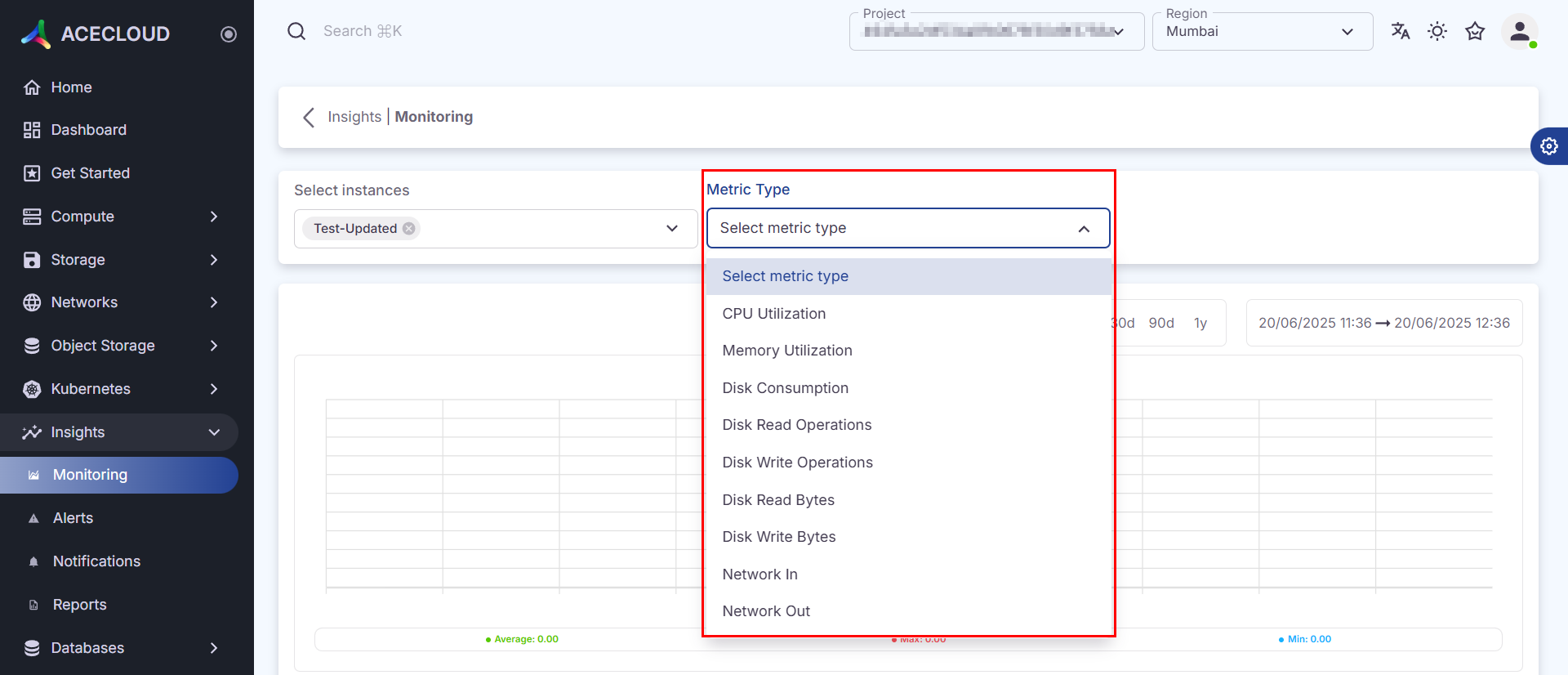The image size is (1568, 675).
Task: Remove the Test-Updated instance chip
Action: pyautogui.click(x=409, y=229)
